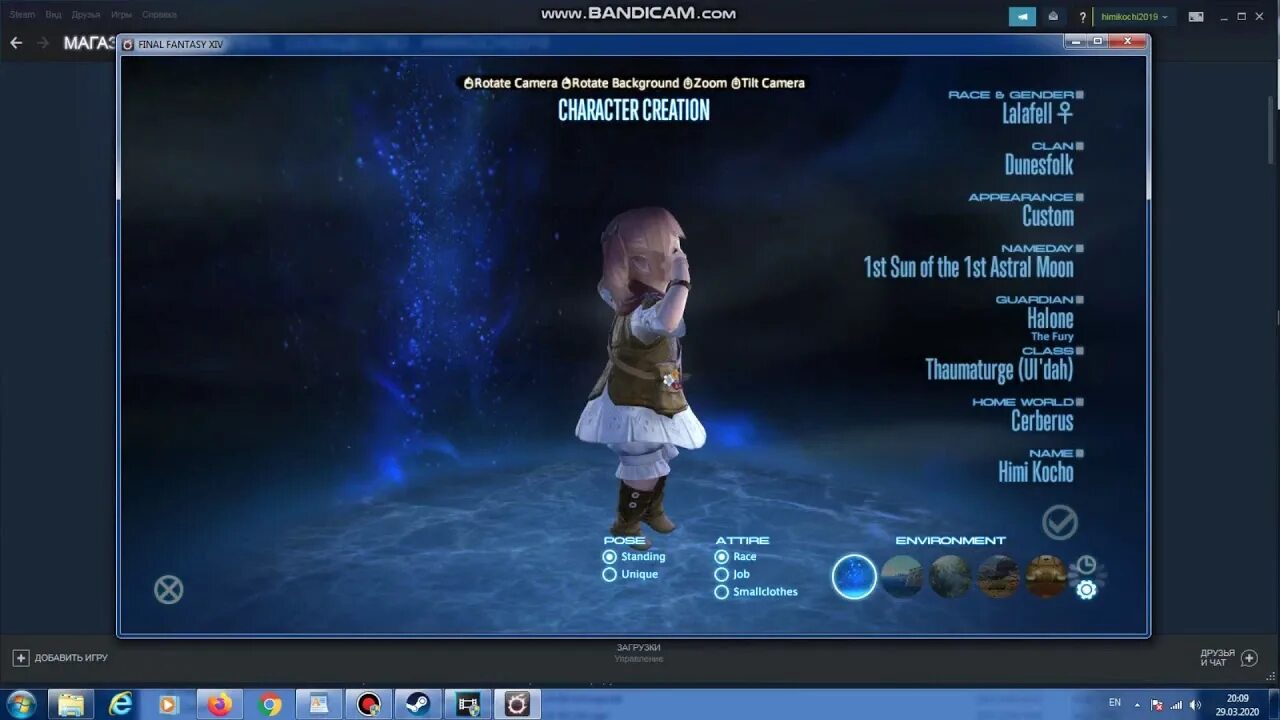The height and width of the screenshot is (720, 1280).
Task: Open the film strip video taskbar icon
Action: click(467, 704)
